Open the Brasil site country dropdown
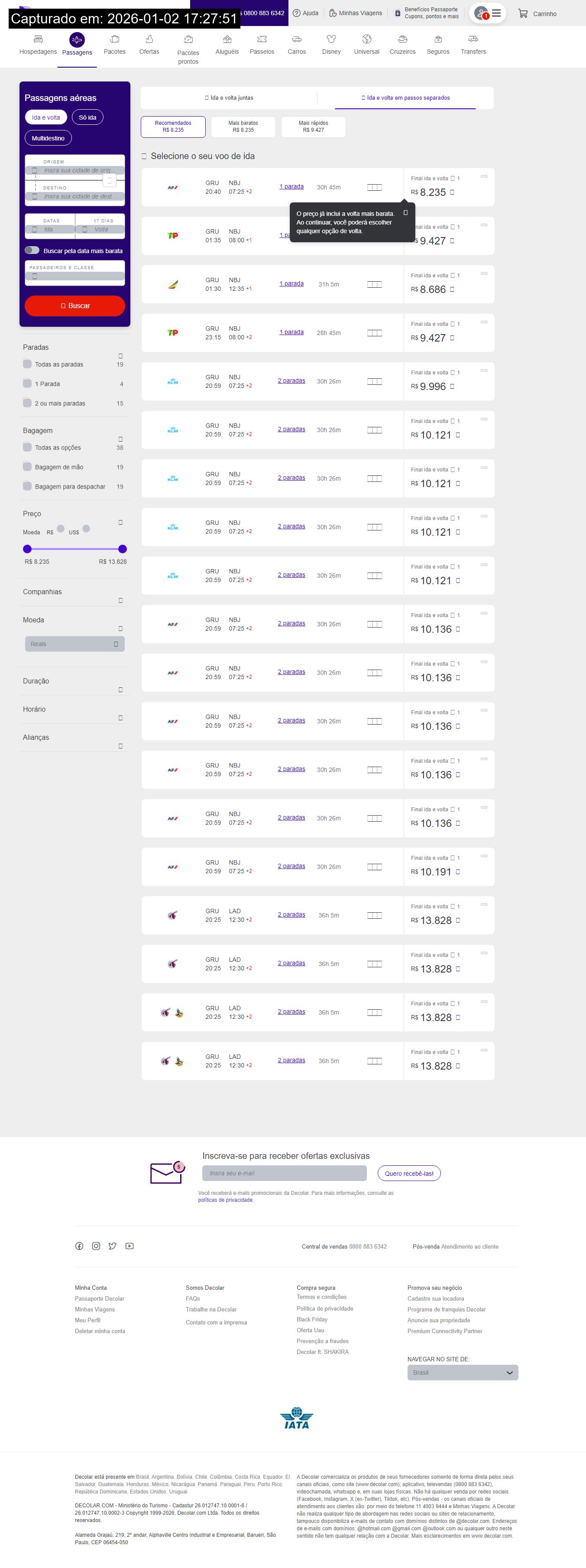 click(463, 1373)
